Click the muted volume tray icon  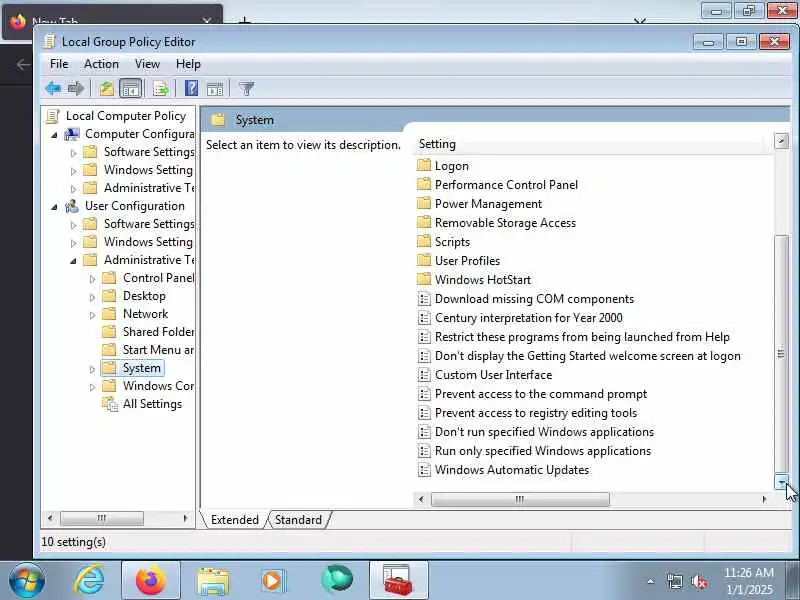699,581
